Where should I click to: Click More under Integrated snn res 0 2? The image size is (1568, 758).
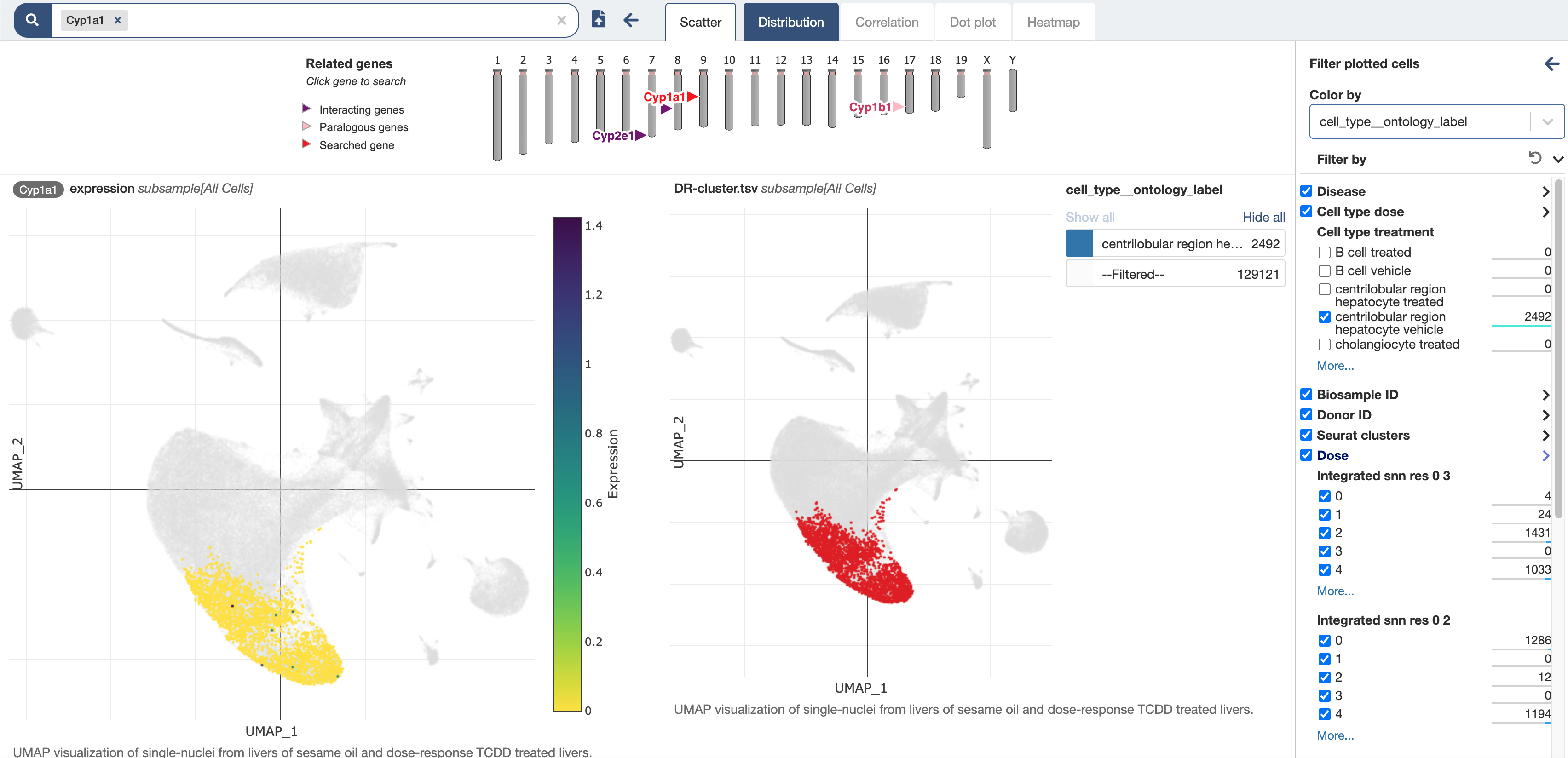(1335, 735)
